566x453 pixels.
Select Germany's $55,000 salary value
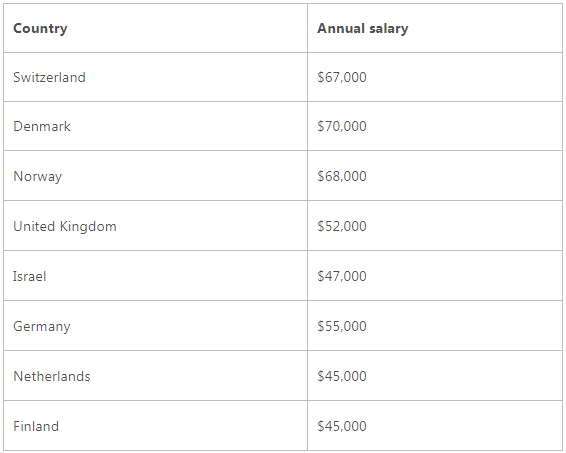tap(342, 326)
